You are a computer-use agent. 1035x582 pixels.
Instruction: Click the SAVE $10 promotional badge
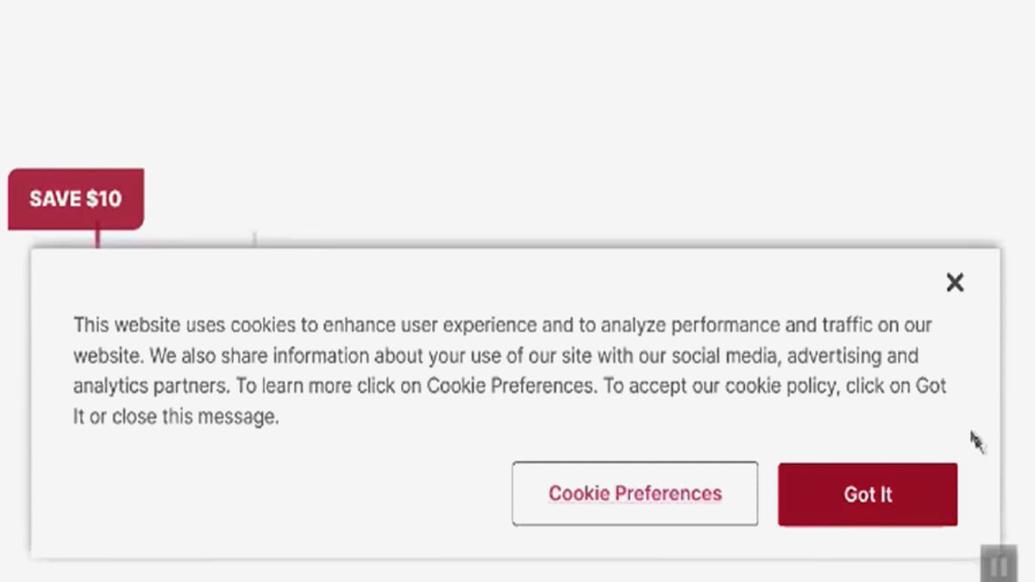click(75, 198)
